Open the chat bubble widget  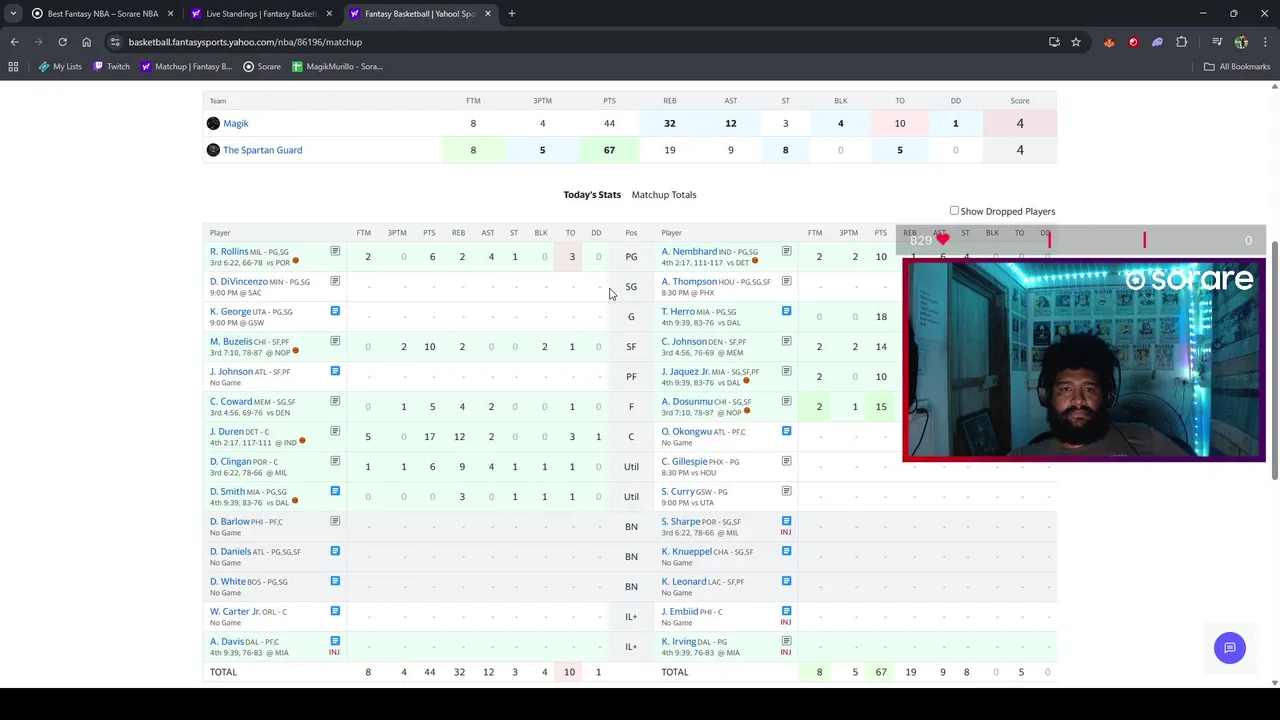[1230, 648]
